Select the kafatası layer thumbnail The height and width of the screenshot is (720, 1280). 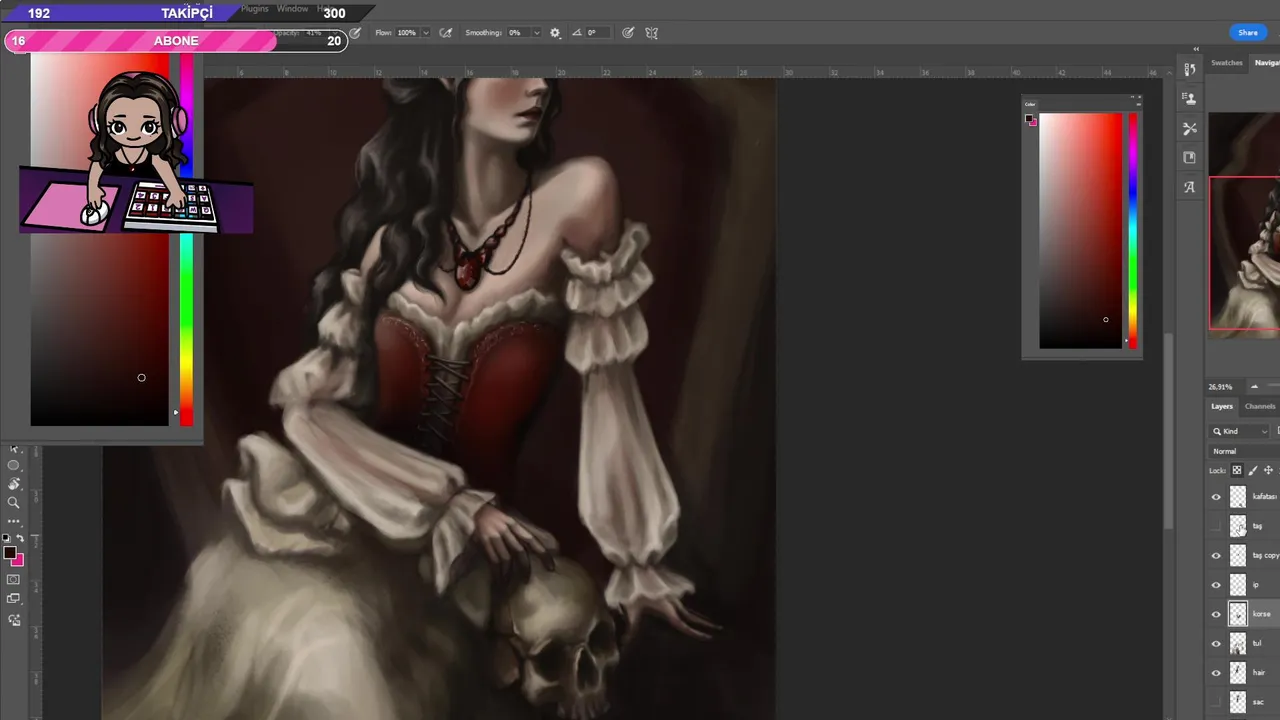click(x=1238, y=497)
